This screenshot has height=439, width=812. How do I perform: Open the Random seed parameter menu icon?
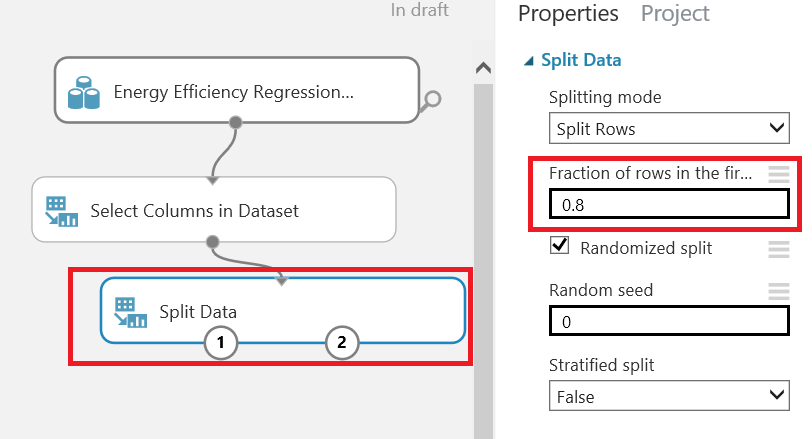tap(778, 291)
